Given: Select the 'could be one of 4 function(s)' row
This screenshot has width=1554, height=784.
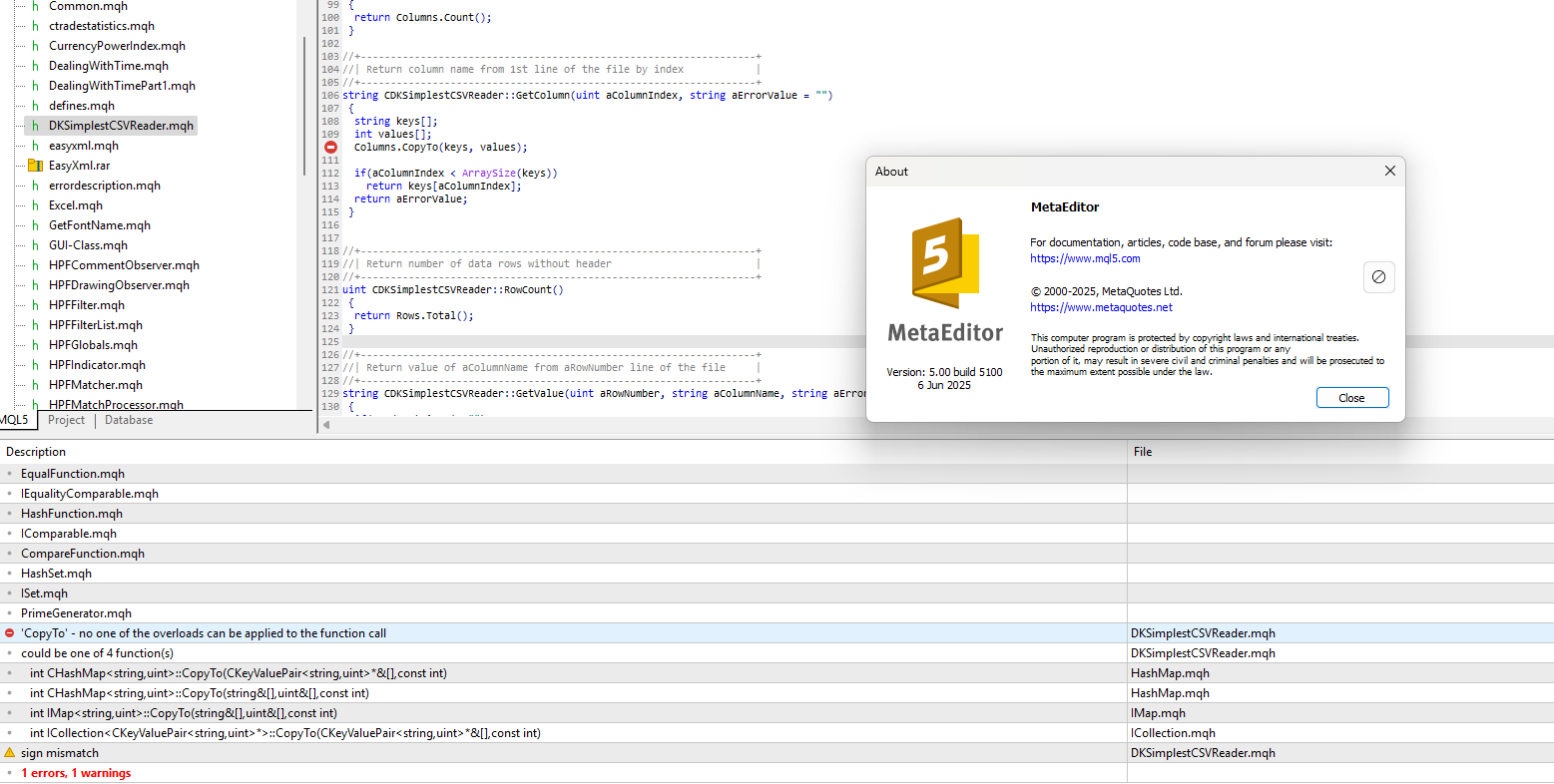Looking at the screenshot, I should (x=97, y=653).
